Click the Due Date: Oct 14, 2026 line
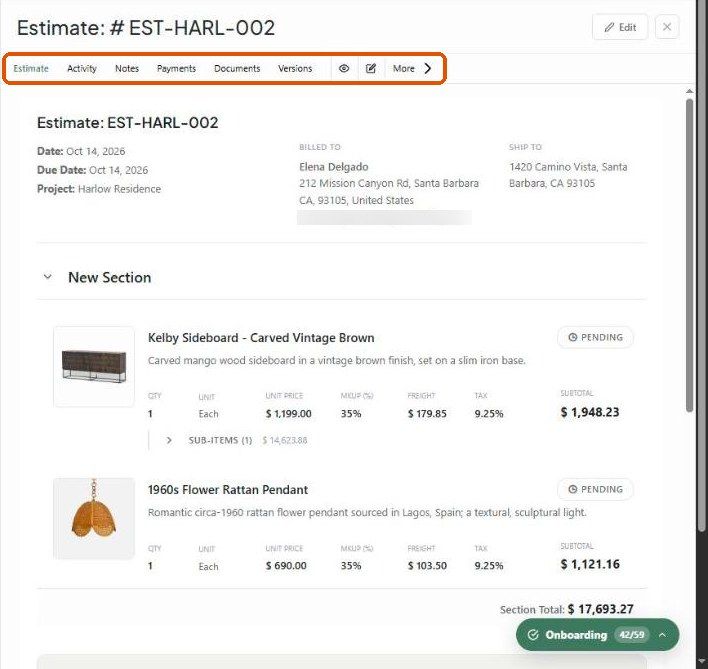Image resolution: width=708 pixels, height=669 pixels. click(x=93, y=170)
